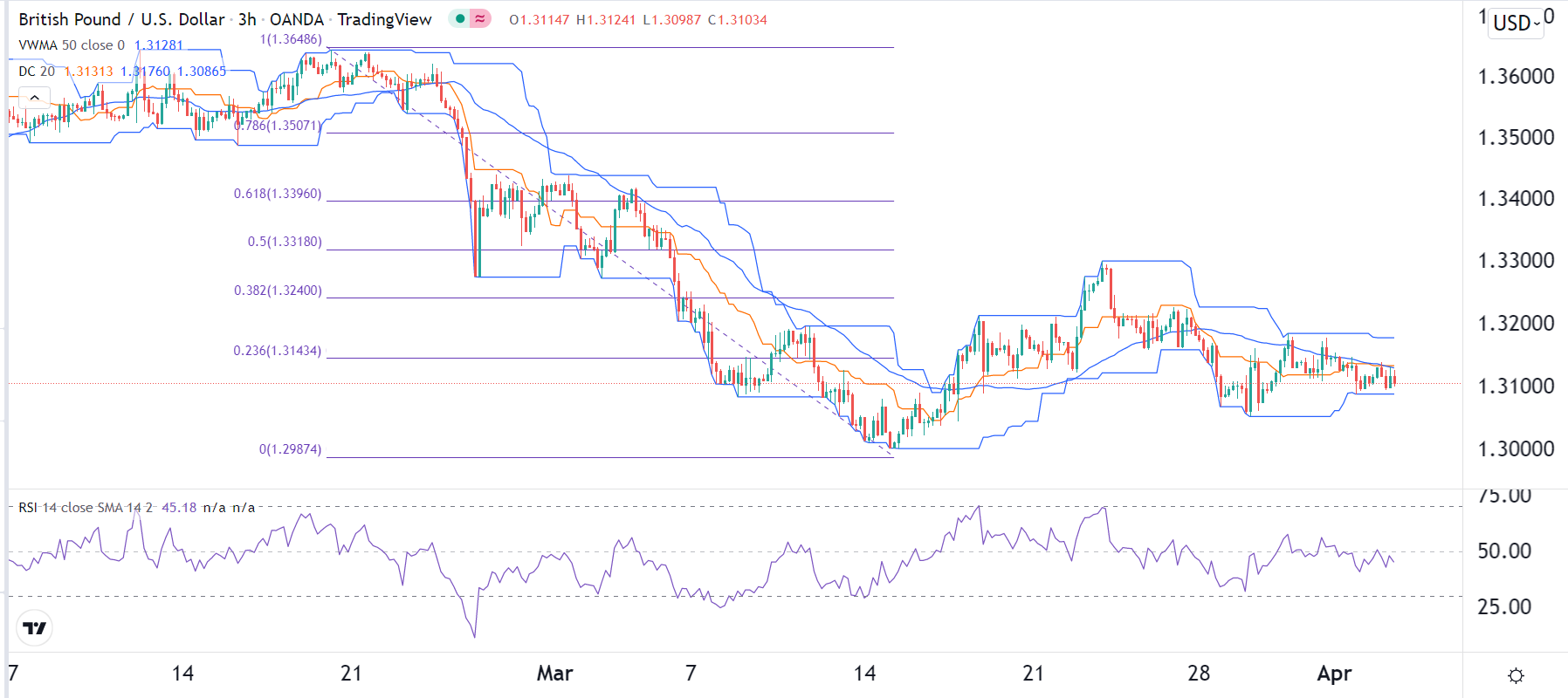Click the 0.236 Fibonacci retracement label
Screen dimensions: 1568x698
278,351
